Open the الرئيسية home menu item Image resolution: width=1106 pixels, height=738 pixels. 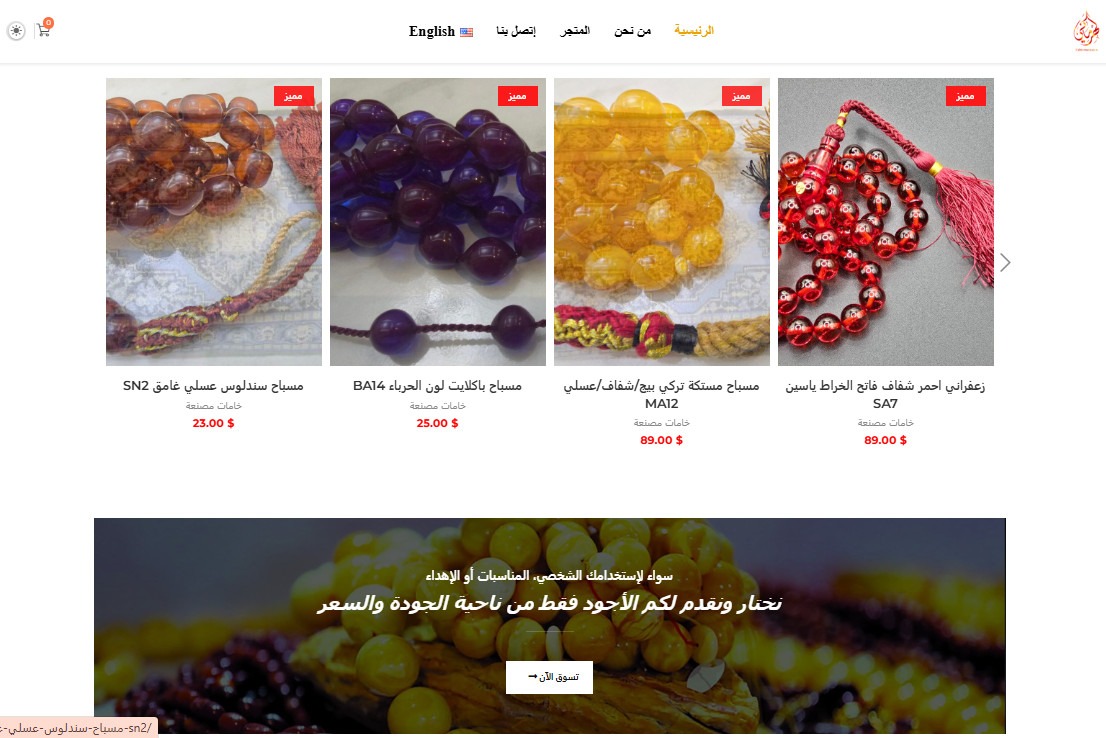point(694,30)
